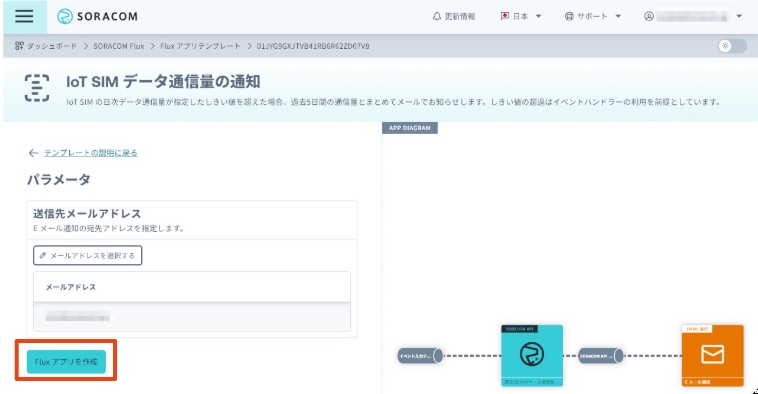Image resolution: width=758 pixels, height=394 pixels.
Task: Click the メールアドレス column header
Action: point(71,287)
